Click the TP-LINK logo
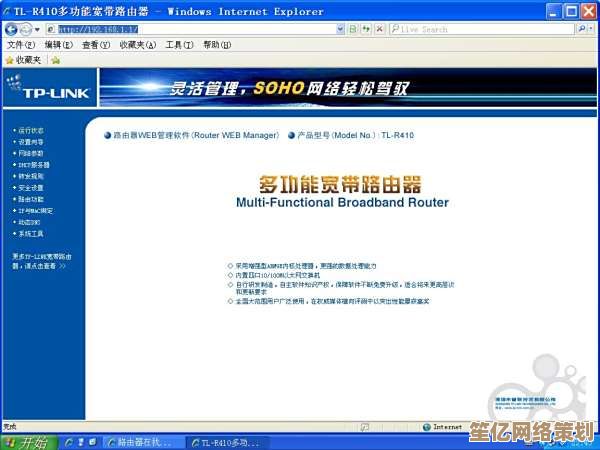Image resolution: width=600 pixels, height=450 pixels. 49,88
